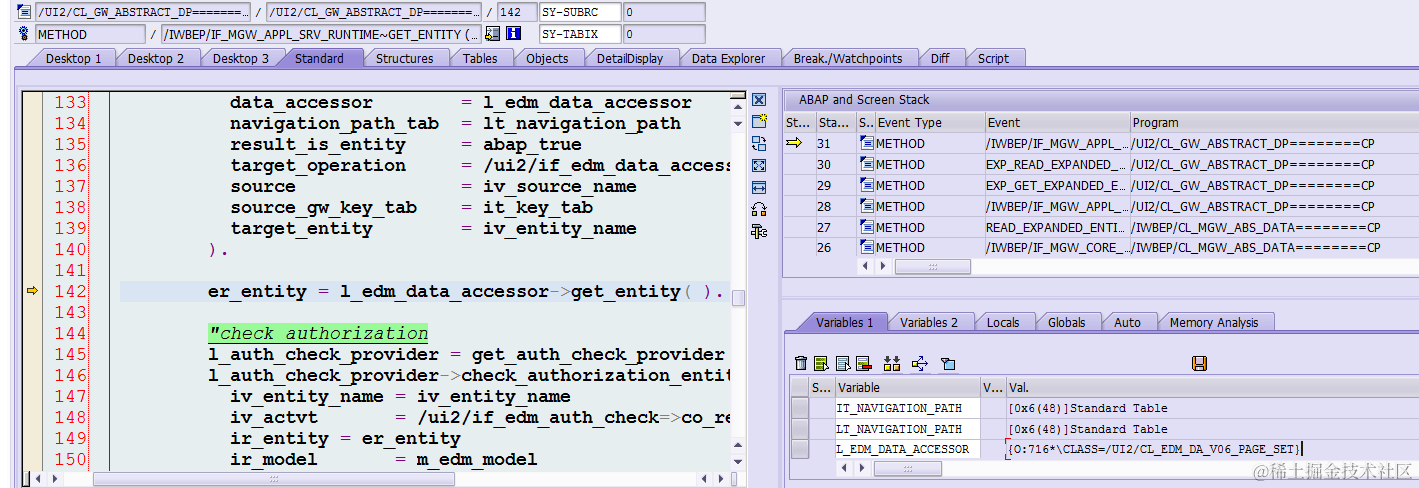
Task: Switch to the Desktop 1 tab
Action: (x=73, y=58)
